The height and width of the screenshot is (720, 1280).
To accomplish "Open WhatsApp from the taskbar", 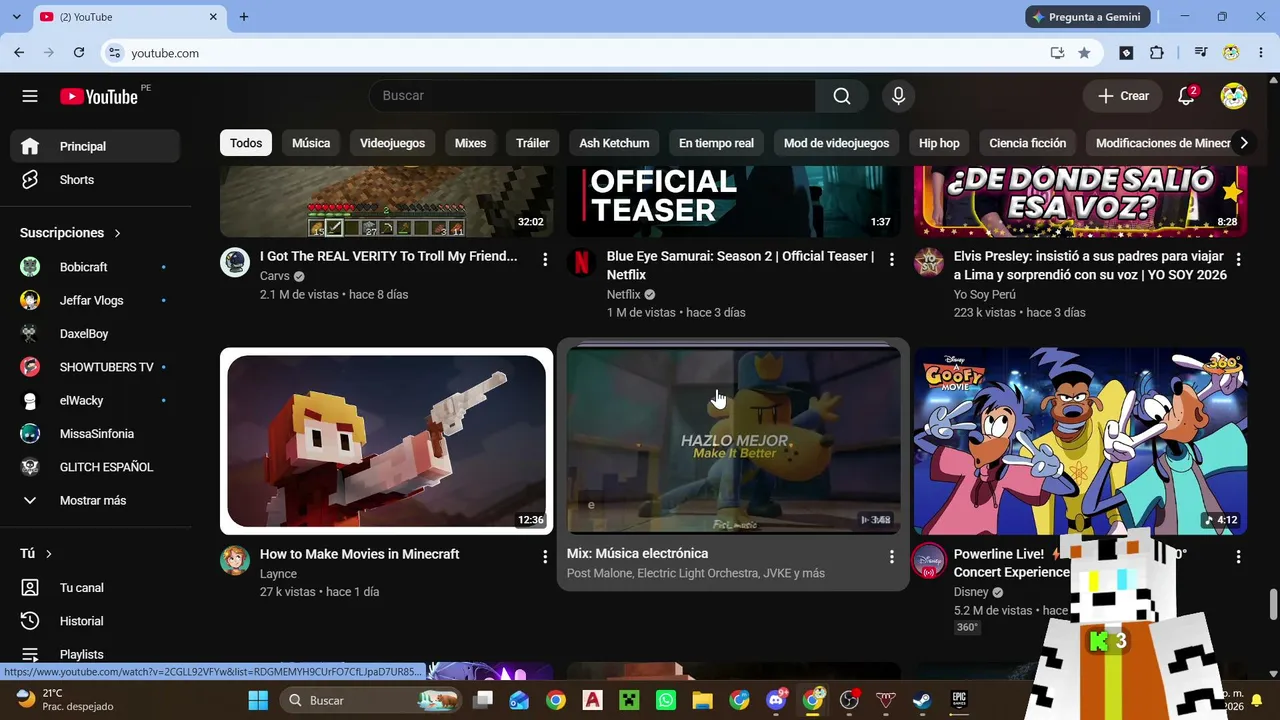I will [x=666, y=700].
